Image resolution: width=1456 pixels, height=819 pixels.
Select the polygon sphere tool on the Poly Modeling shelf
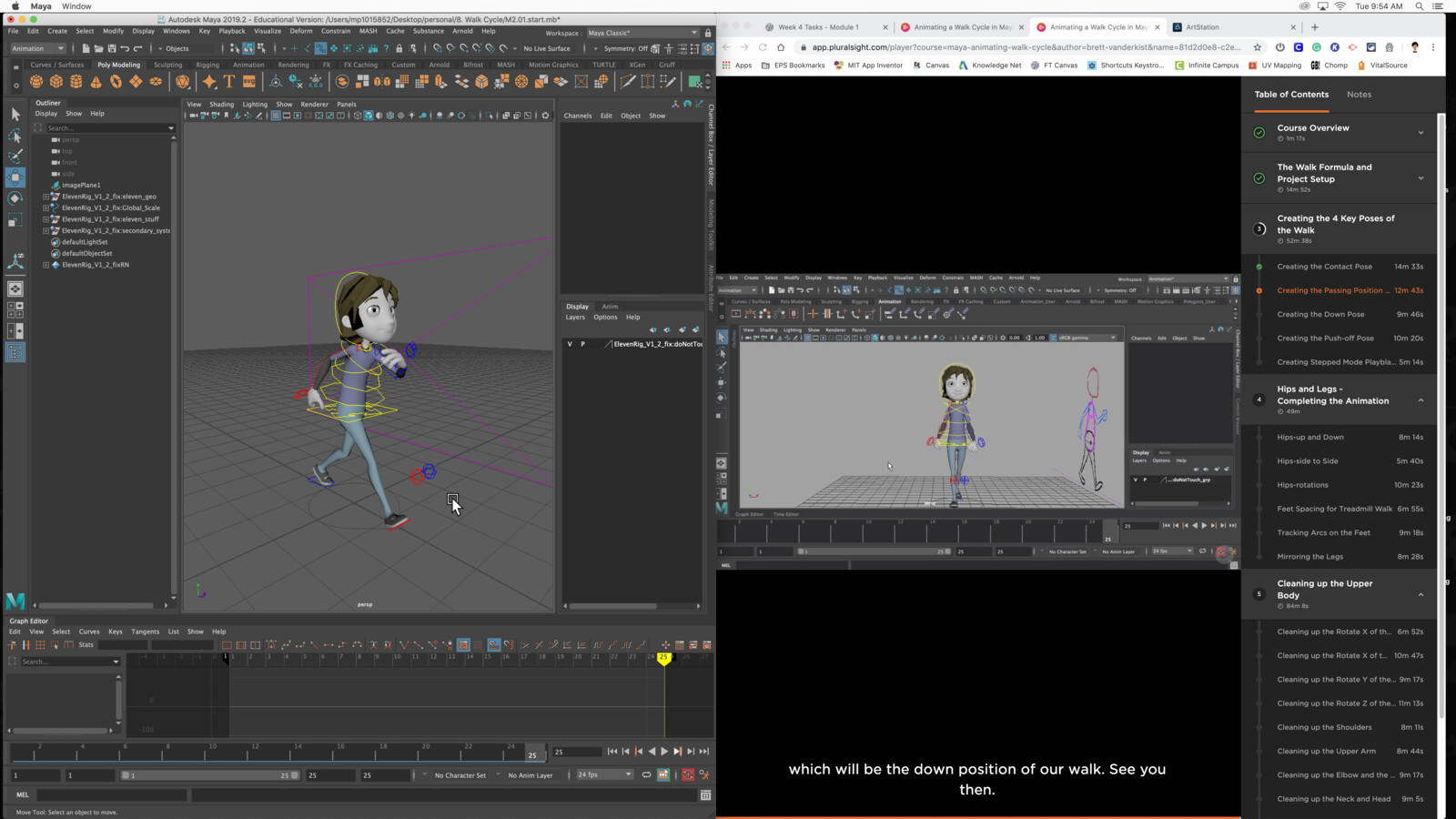[35, 81]
